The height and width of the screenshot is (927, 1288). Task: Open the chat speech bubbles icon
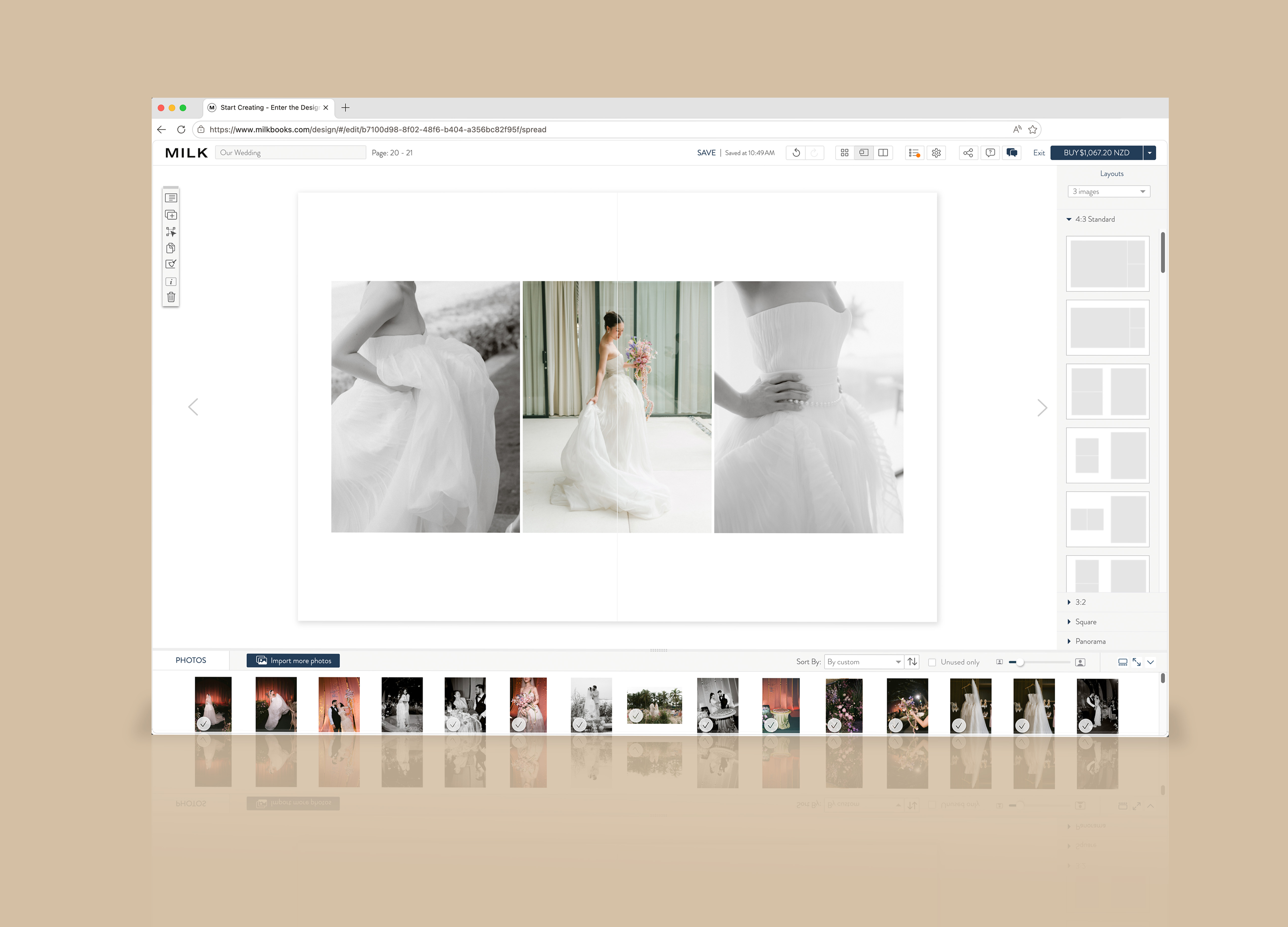1012,153
